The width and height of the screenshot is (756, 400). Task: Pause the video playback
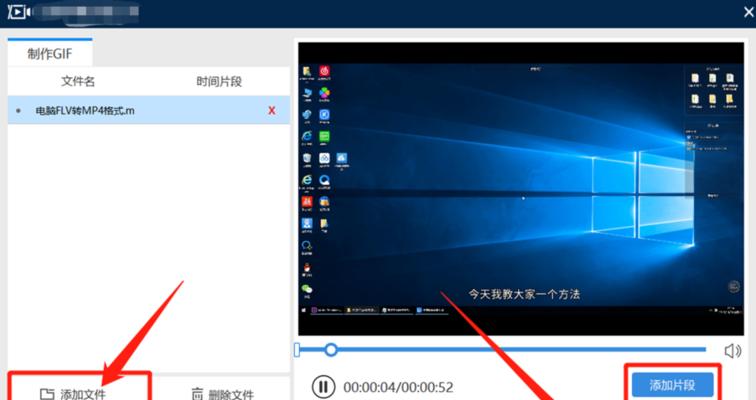tap(323, 387)
